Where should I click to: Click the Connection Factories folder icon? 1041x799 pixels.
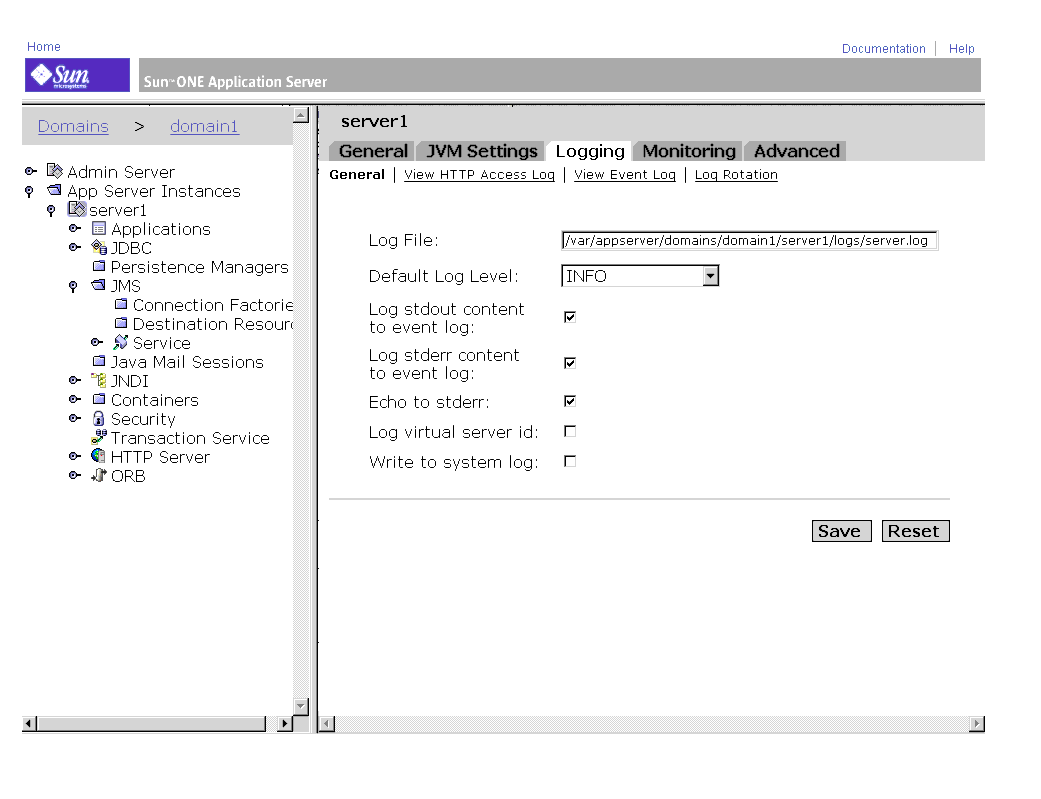pyautogui.click(x=121, y=304)
